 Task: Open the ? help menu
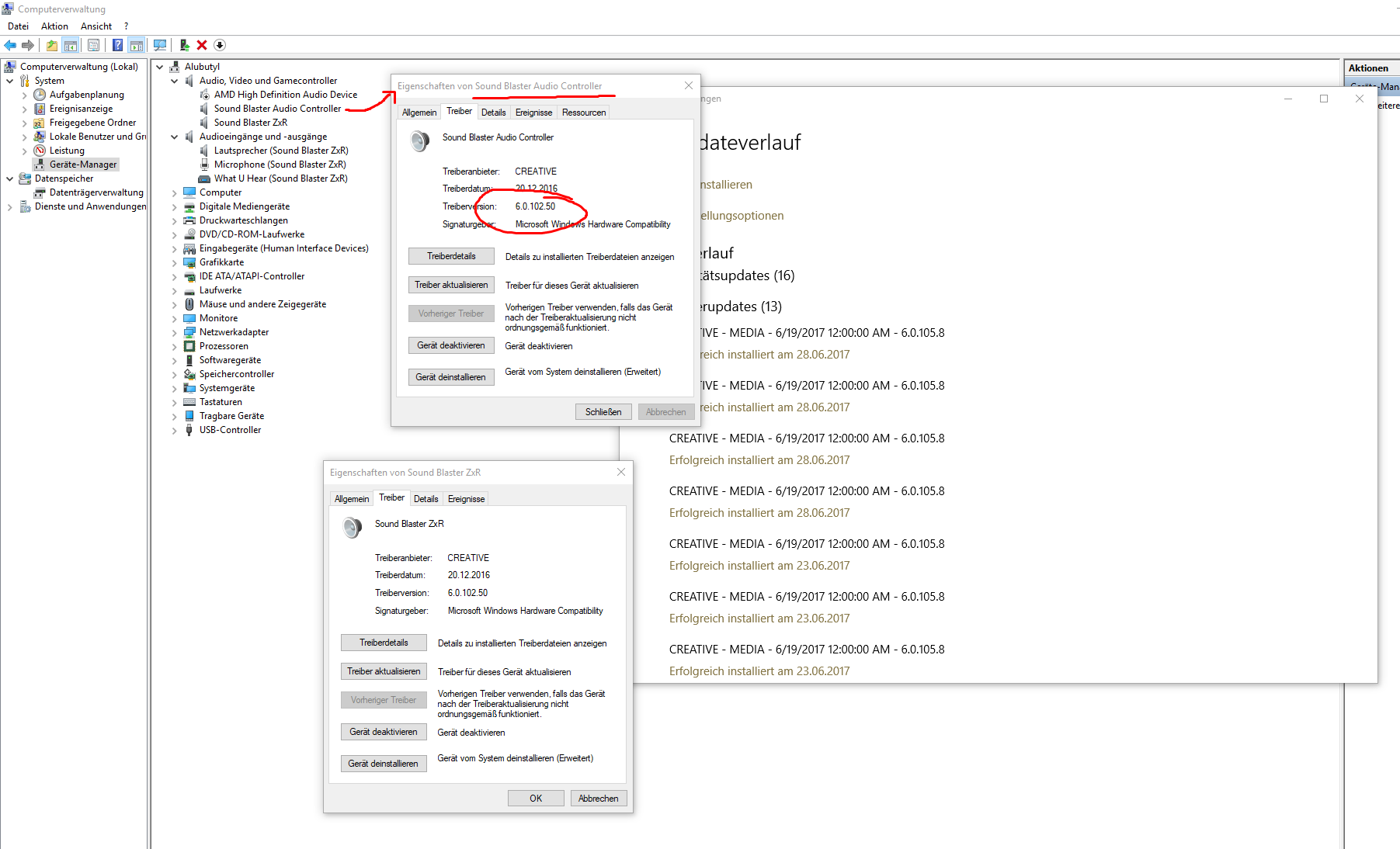tap(126, 26)
